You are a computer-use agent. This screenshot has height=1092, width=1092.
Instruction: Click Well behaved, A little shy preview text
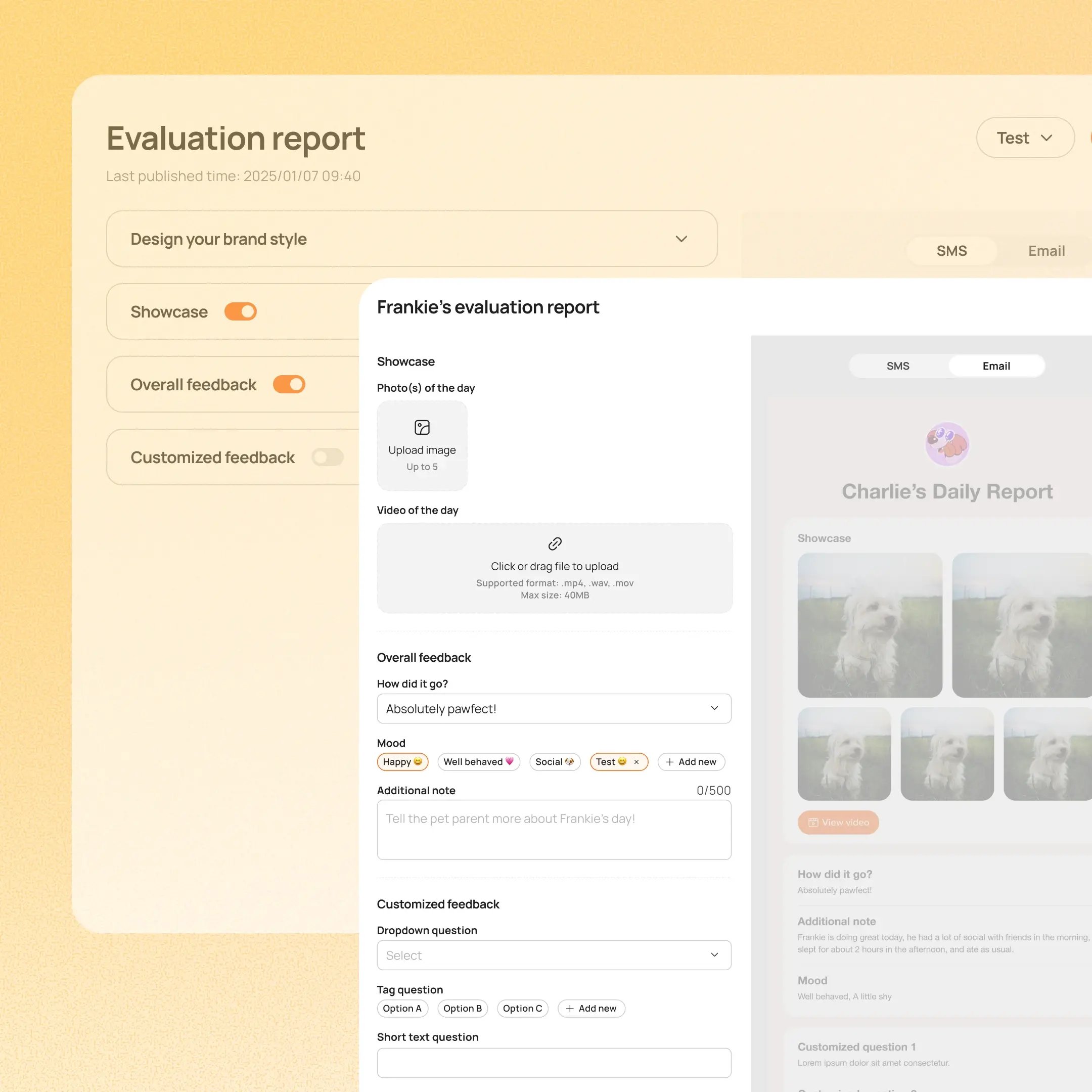844,996
